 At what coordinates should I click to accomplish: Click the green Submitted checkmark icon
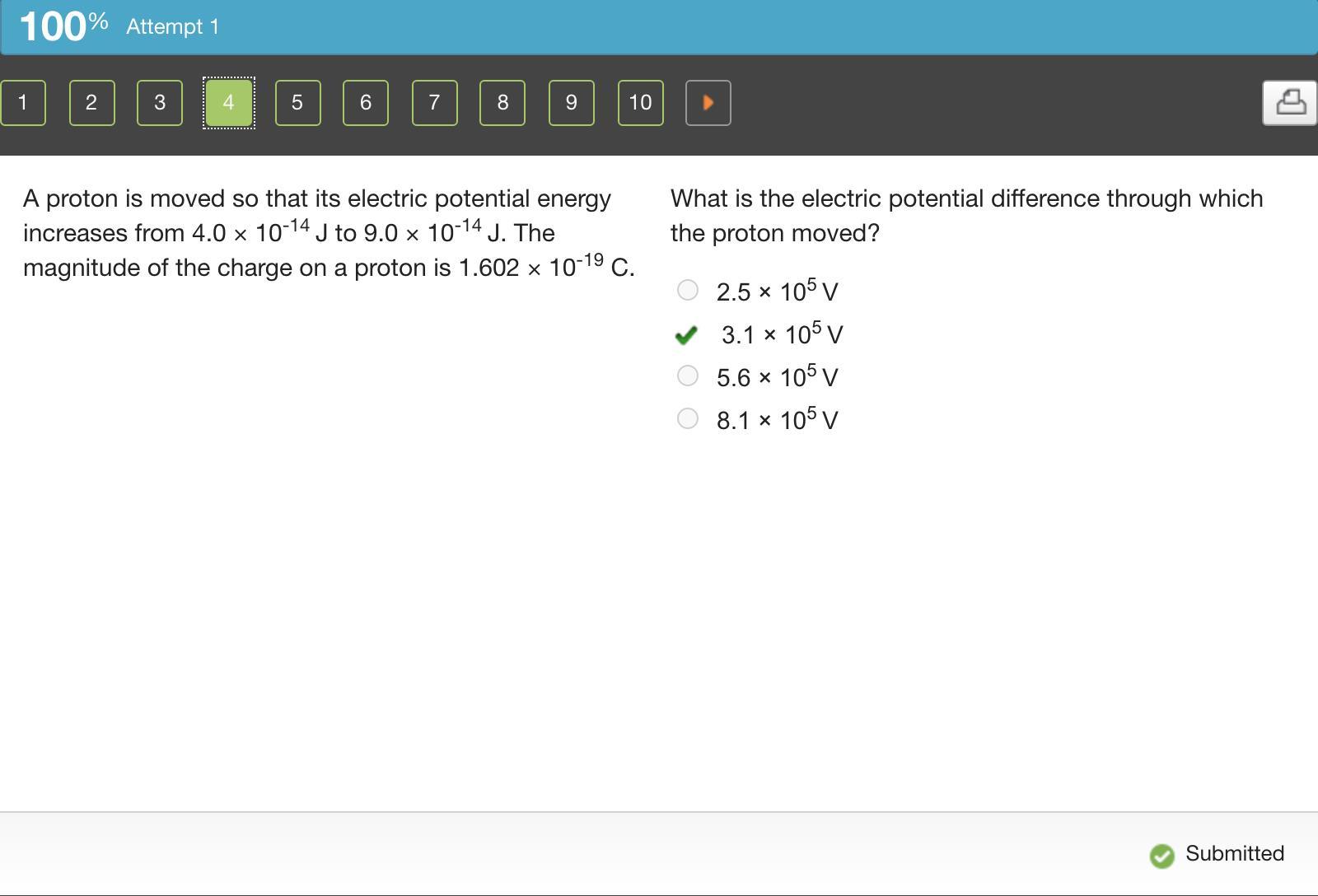pyautogui.click(x=1162, y=856)
